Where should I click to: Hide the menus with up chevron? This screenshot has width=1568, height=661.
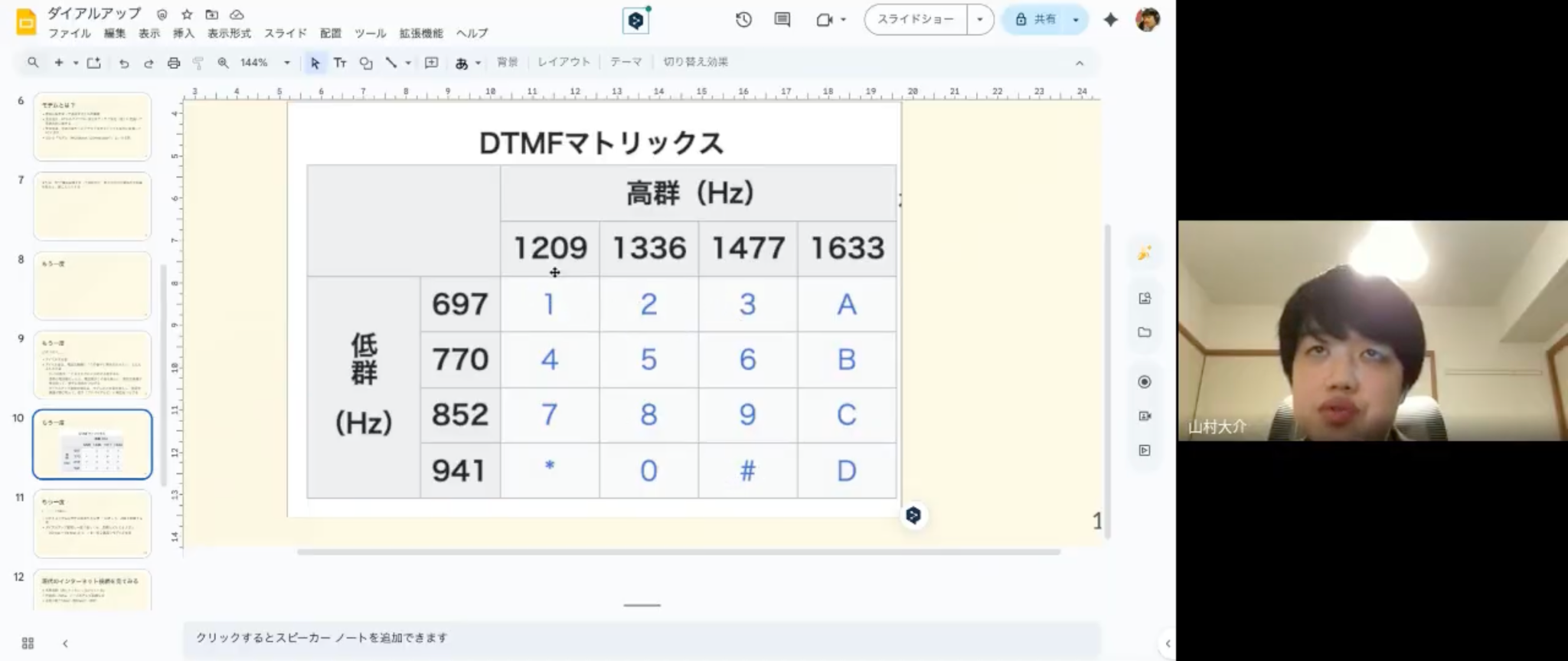(x=1080, y=63)
